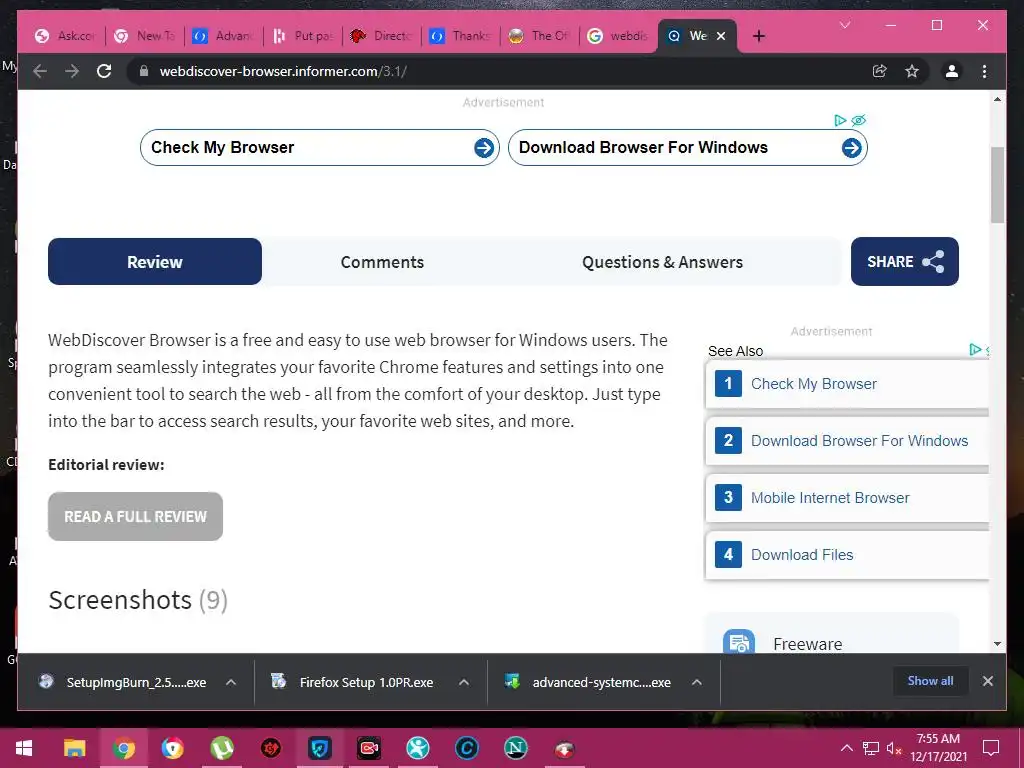
Task: Open downloaded Firefox Setup 1.0PR.exe
Action: pos(353,682)
